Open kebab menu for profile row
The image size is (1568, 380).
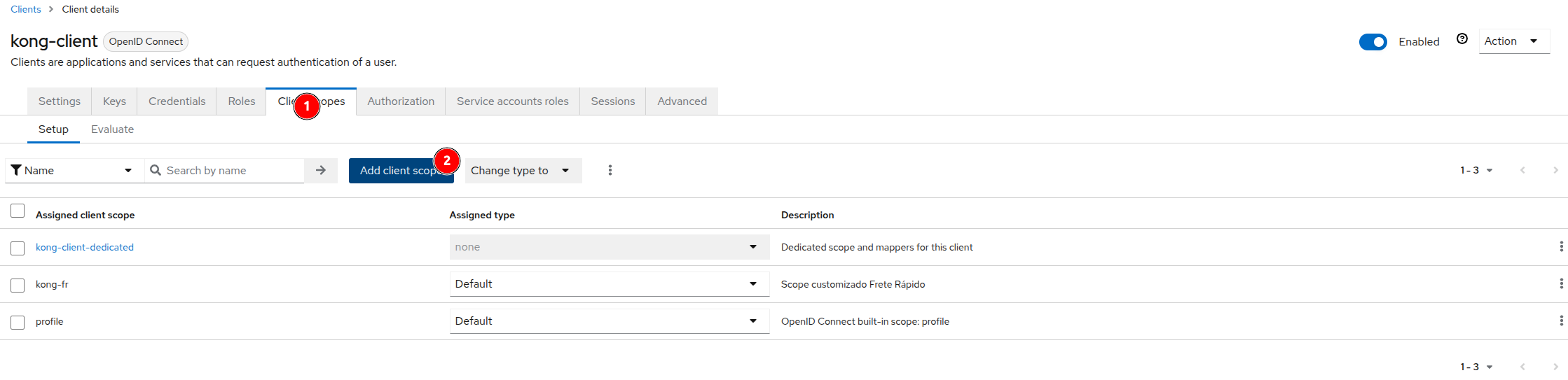[1560, 321]
